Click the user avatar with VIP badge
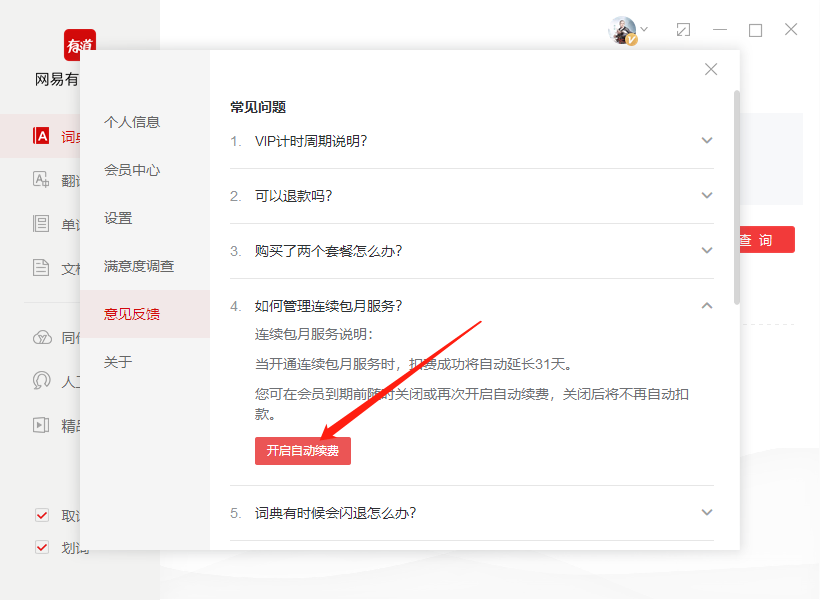 [622, 30]
